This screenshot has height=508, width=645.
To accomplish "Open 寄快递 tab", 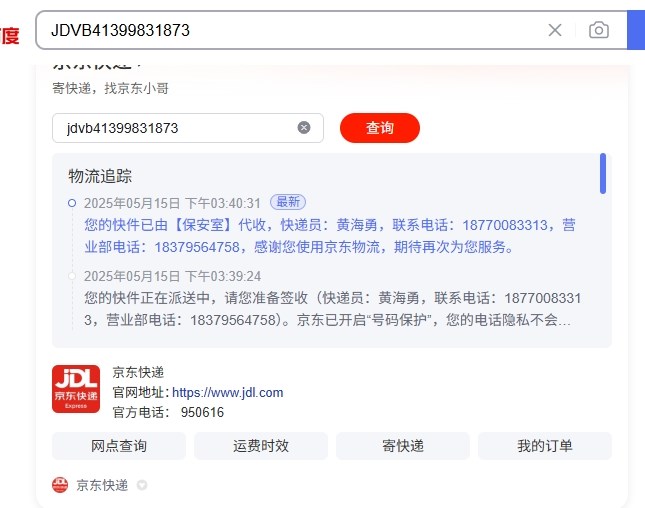I will [x=403, y=446].
